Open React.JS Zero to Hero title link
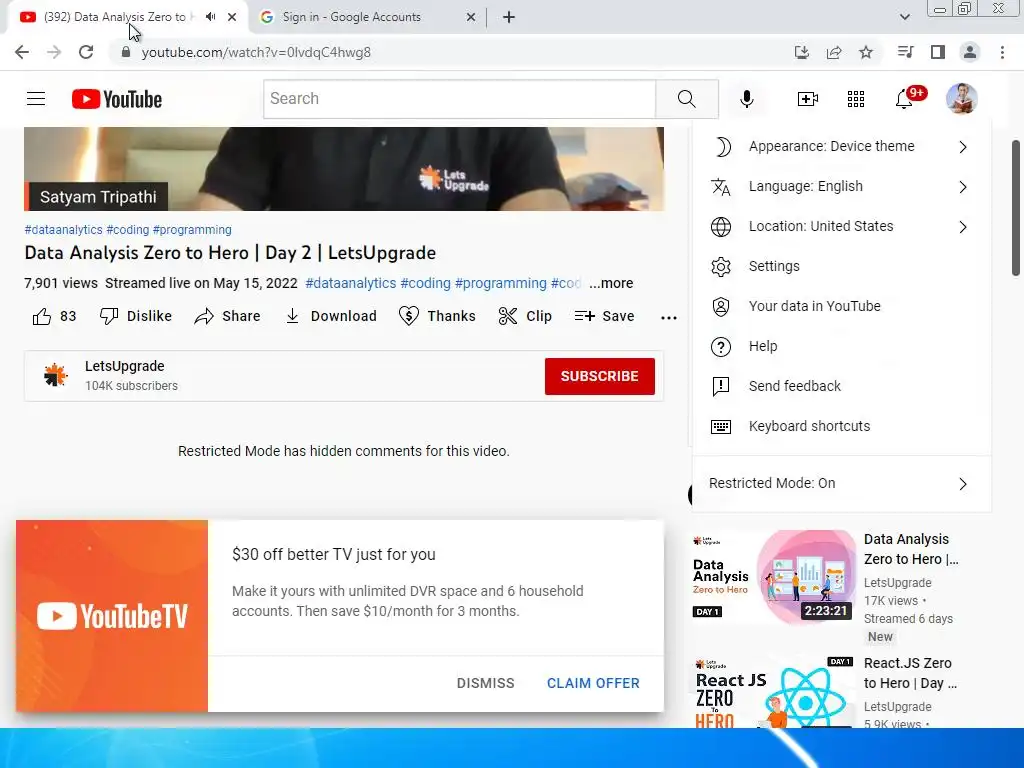This screenshot has height=768, width=1024. coord(910,673)
